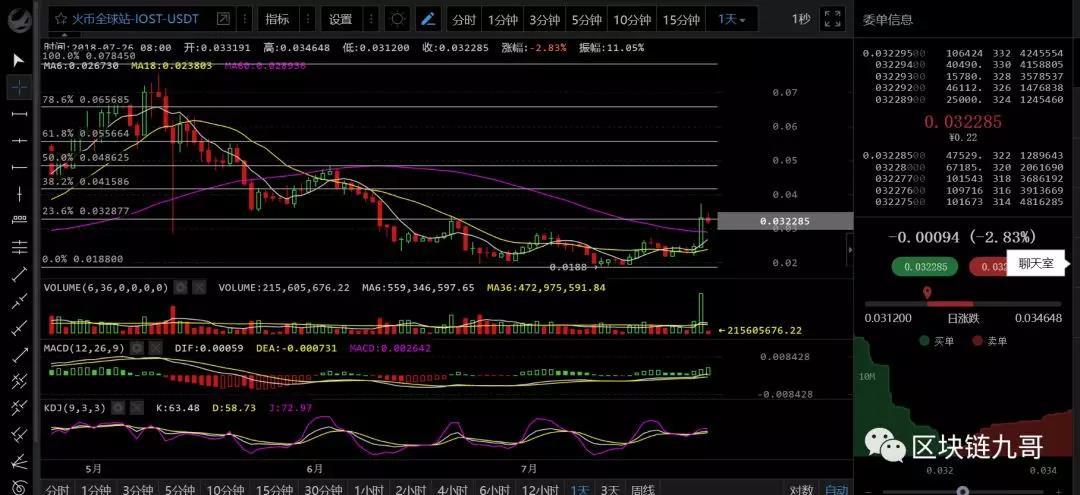Screen dimensions: 1080x495
Task: Click the grey 0.032285 price axis label
Action: 785,221
